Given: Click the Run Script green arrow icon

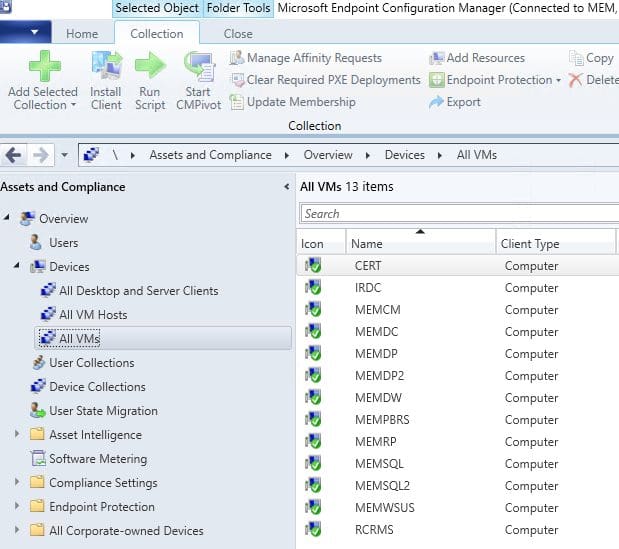Looking at the screenshot, I should point(150,66).
